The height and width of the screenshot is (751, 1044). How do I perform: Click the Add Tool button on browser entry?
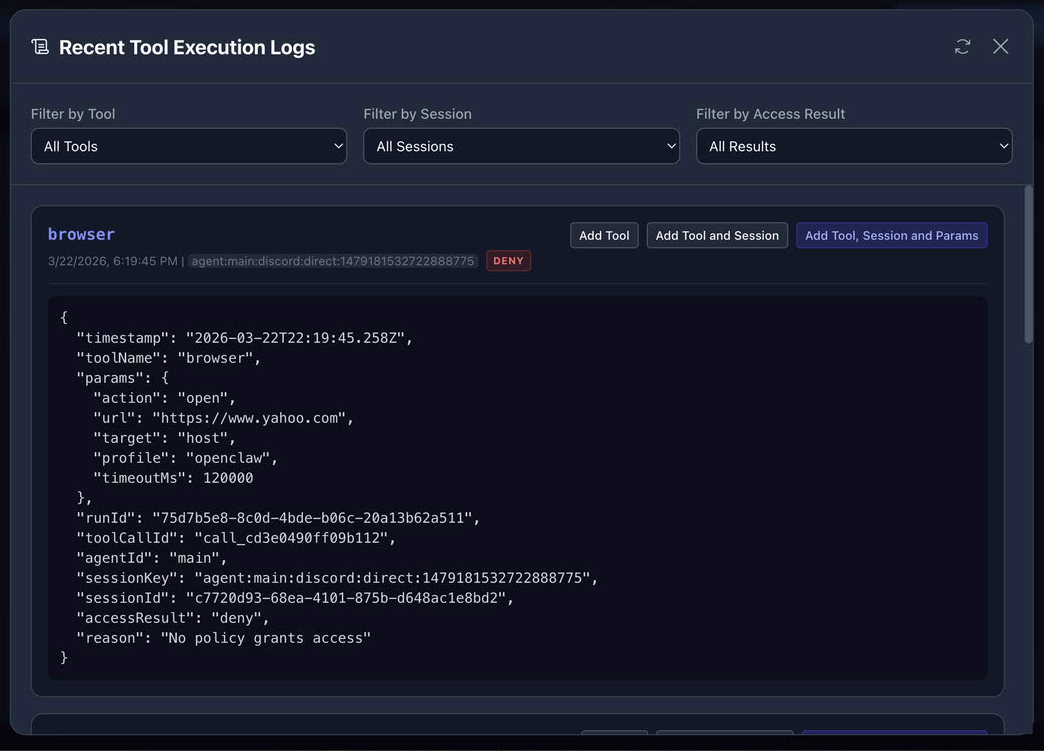(604, 236)
